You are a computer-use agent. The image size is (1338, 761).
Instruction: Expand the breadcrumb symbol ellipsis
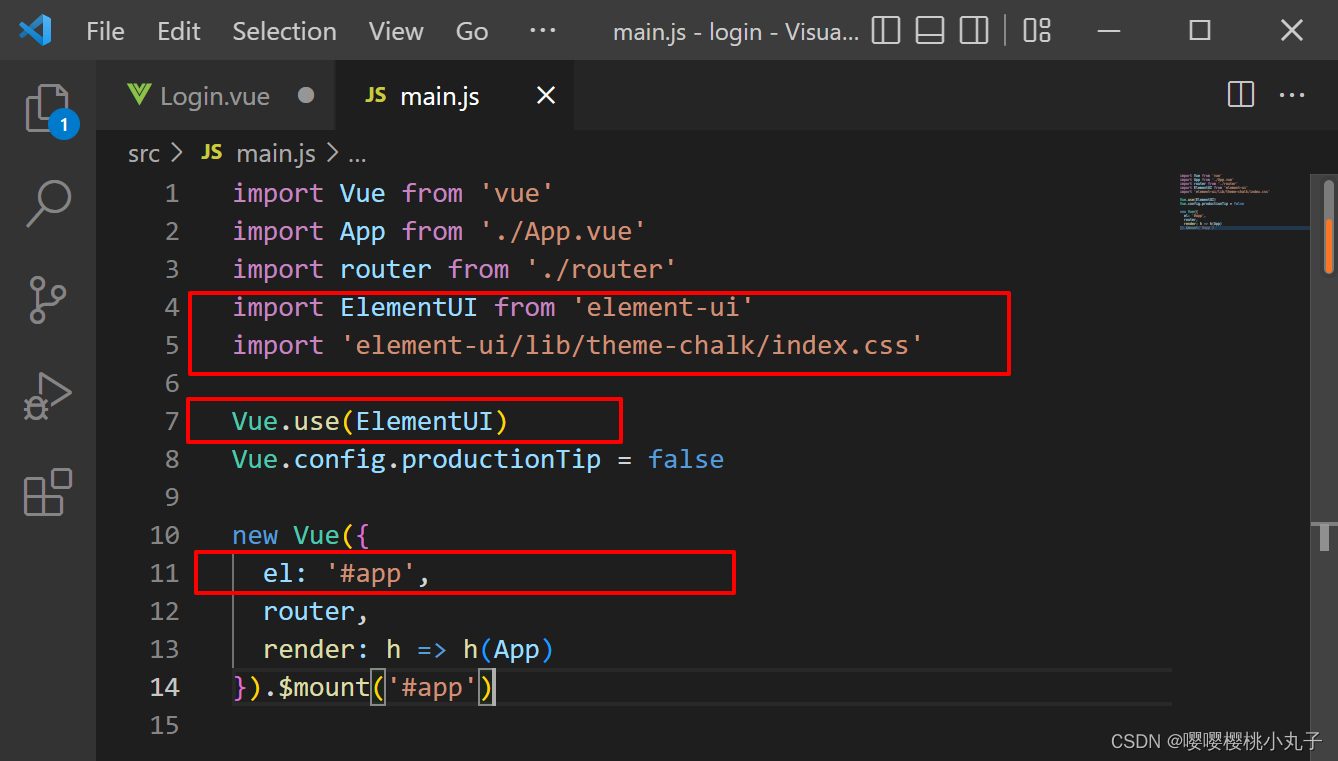click(357, 154)
